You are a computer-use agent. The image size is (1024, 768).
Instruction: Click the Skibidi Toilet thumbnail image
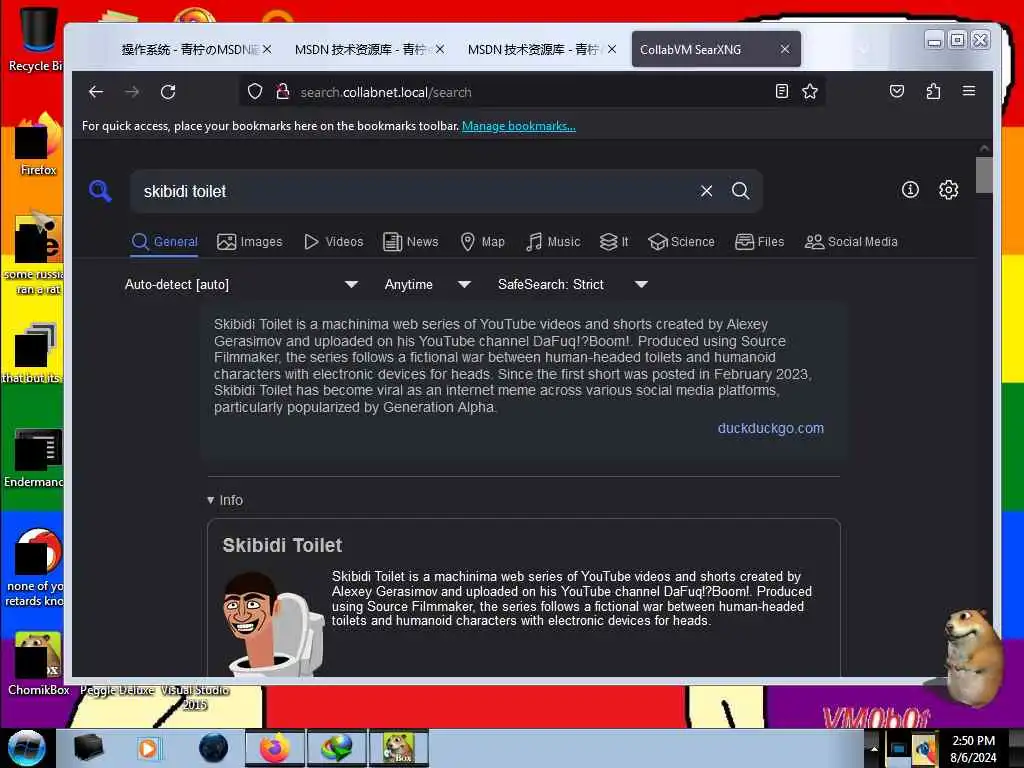tap(272, 623)
